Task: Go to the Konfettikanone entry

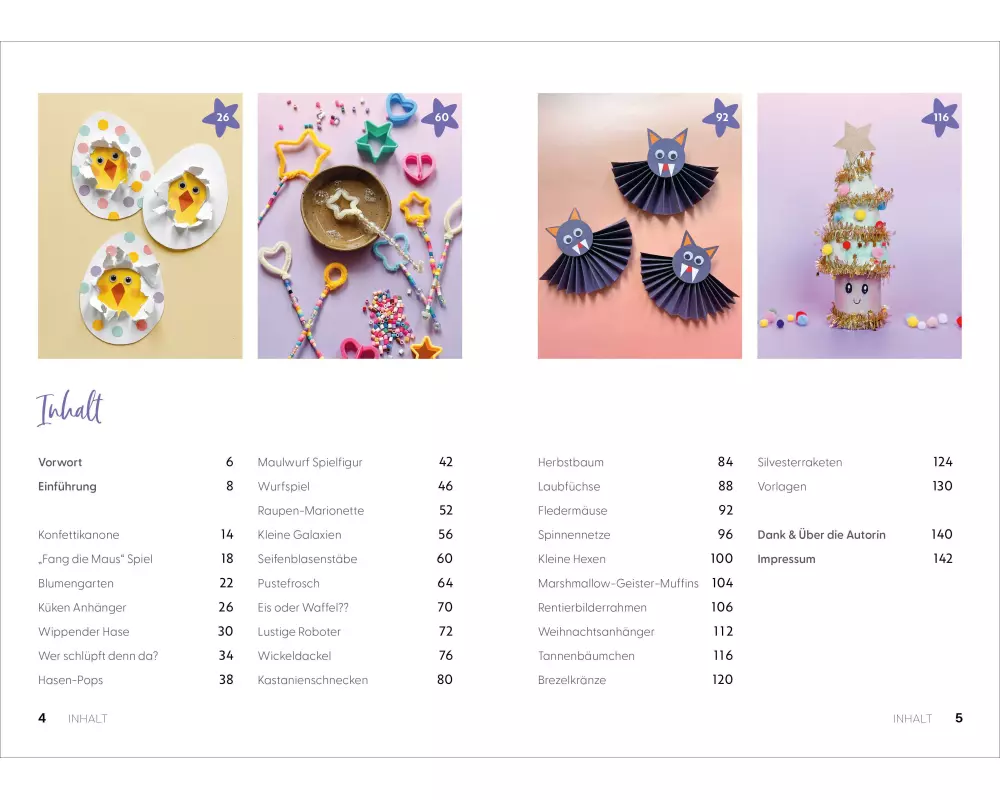Action: [x=136, y=535]
